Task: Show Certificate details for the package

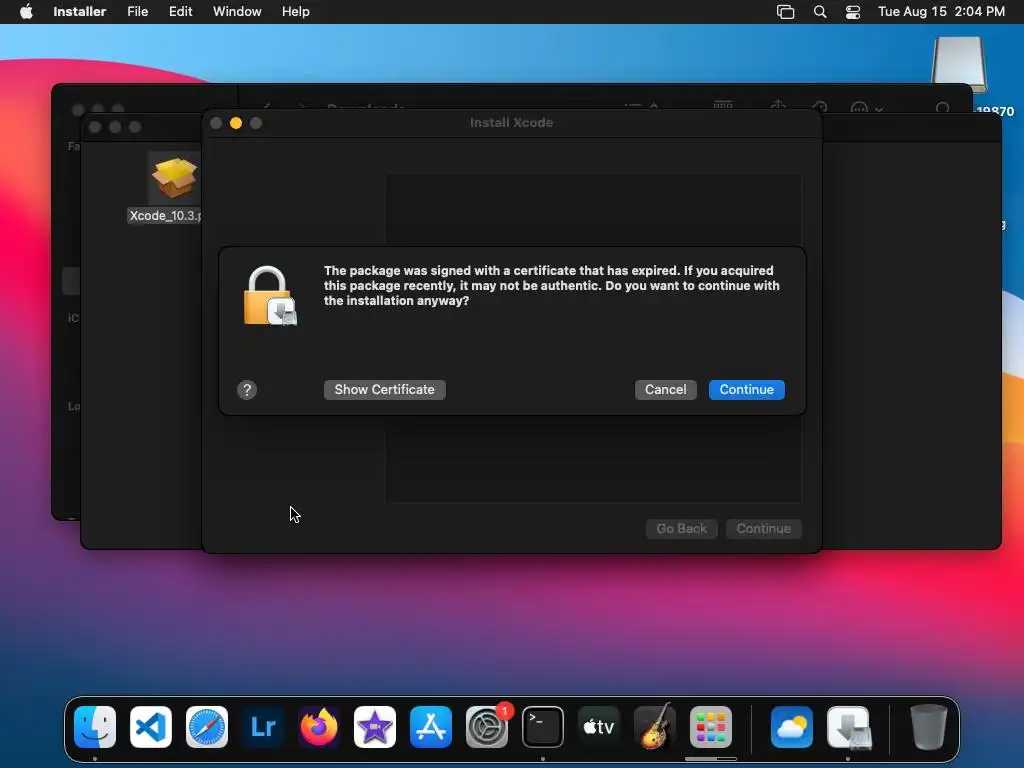Action: pos(385,390)
